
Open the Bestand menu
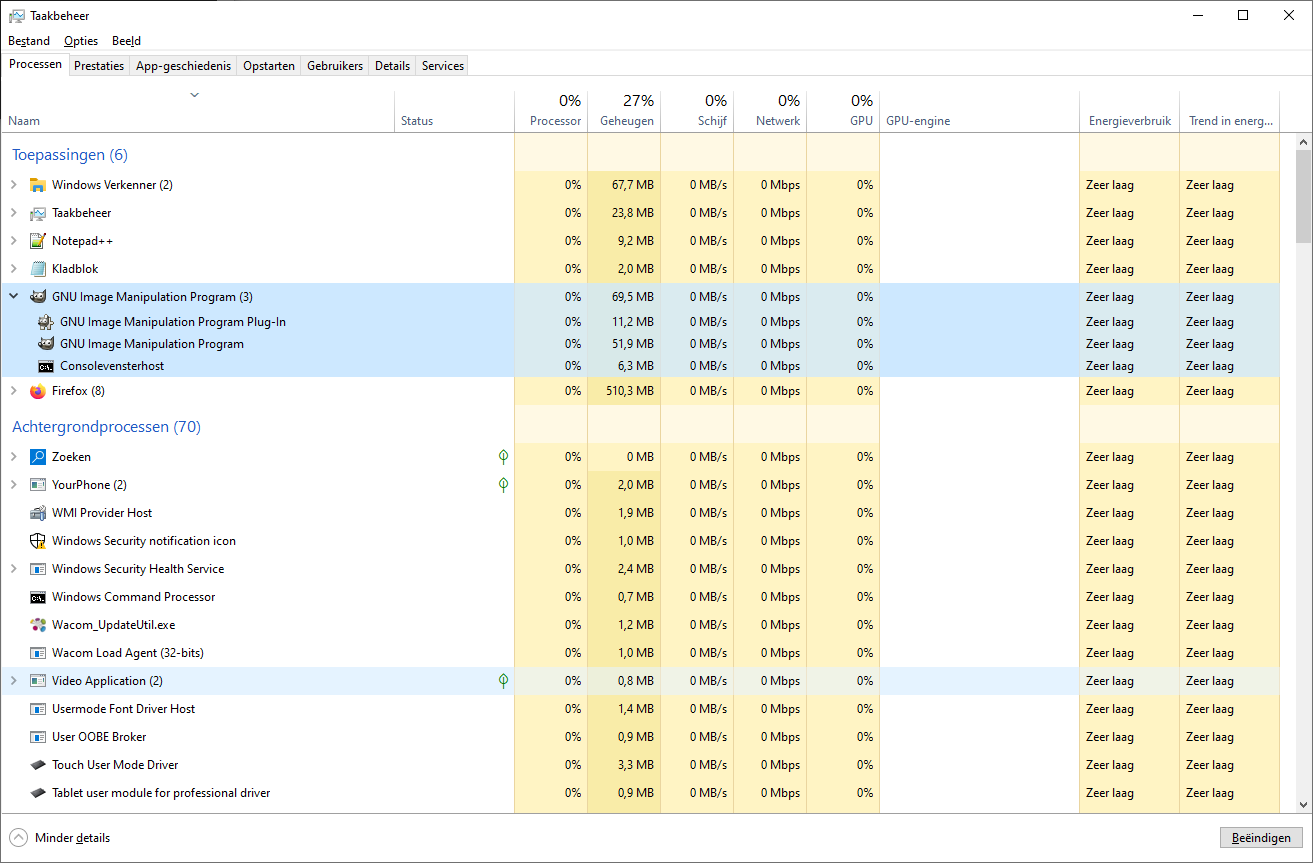click(x=29, y=41)
